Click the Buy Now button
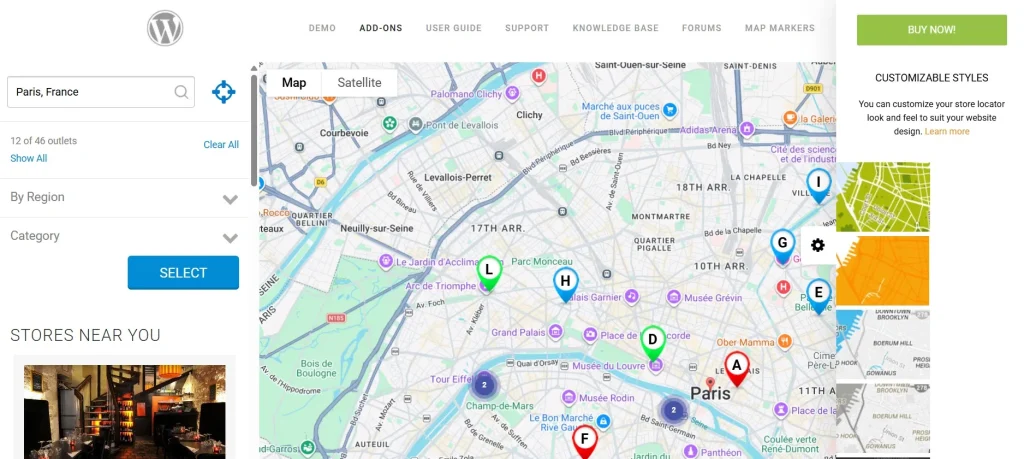This screenshot has width=1024, height=459. pos(931,30)
